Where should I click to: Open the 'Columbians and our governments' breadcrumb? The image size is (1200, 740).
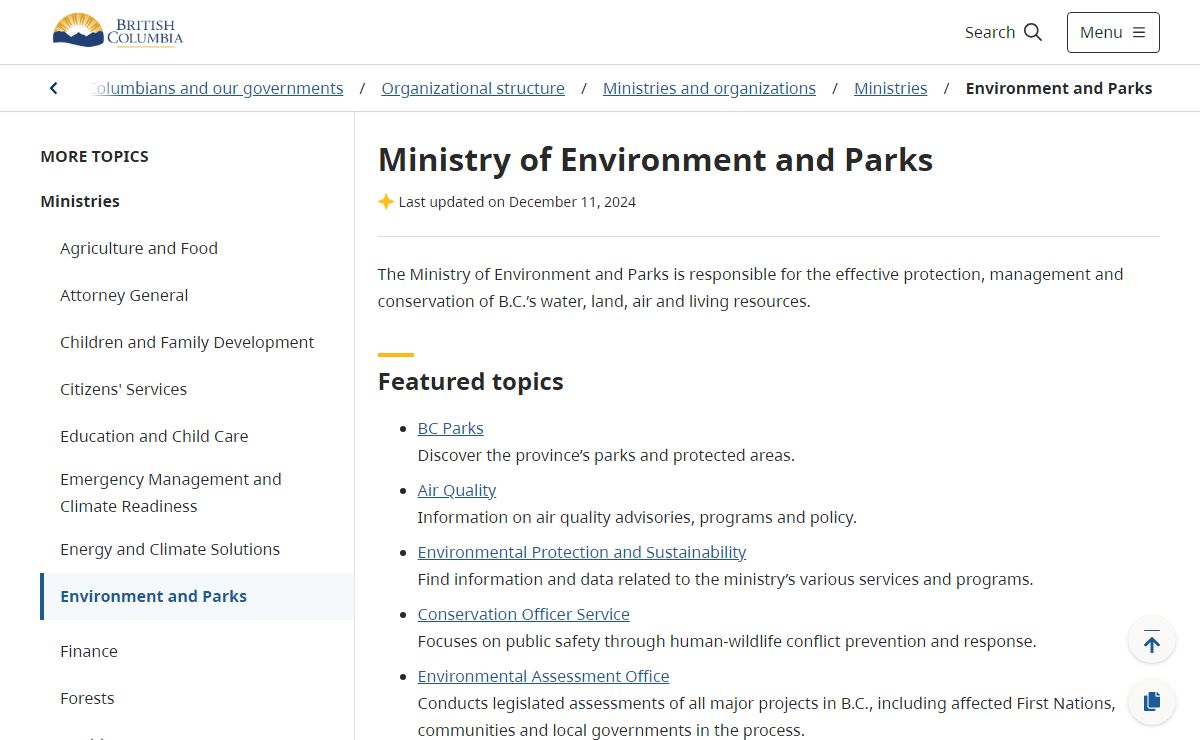click(216, 88)
